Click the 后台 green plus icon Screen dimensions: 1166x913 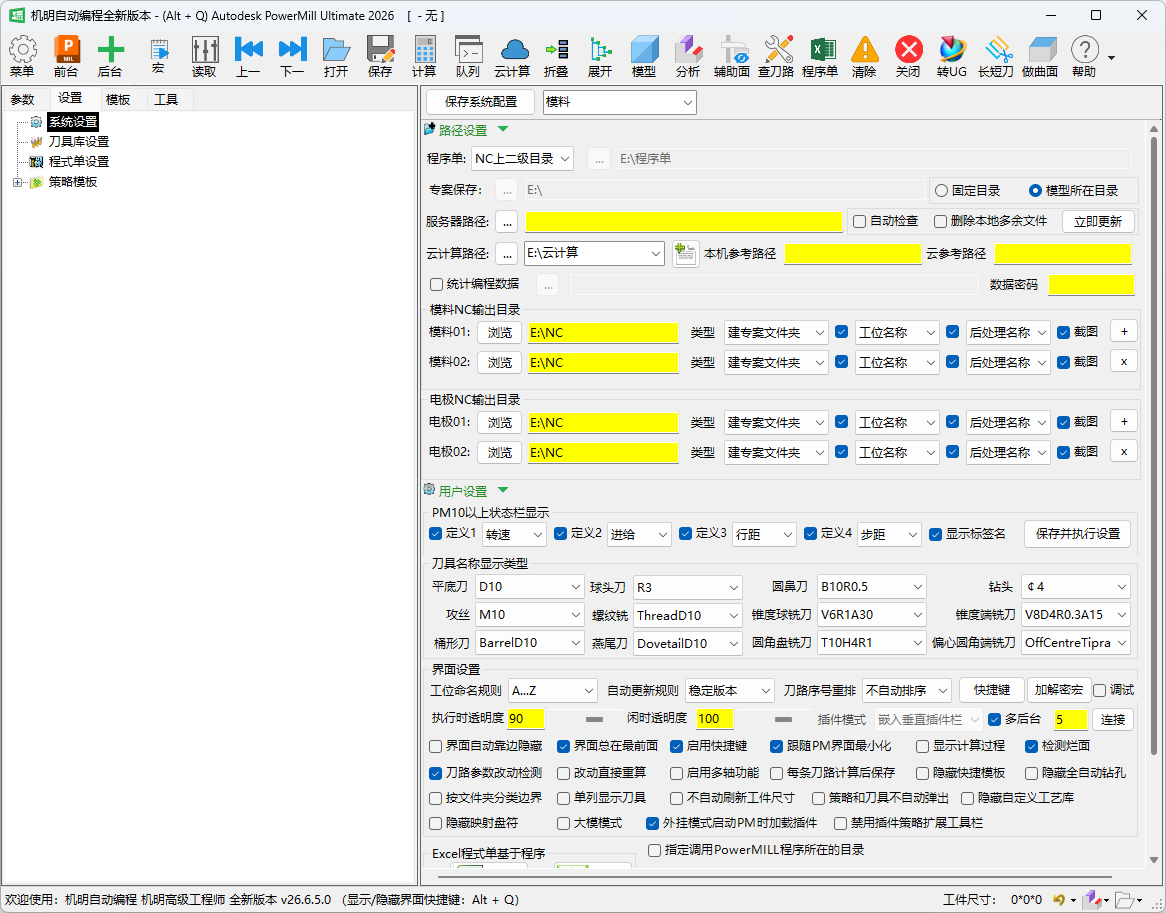coord(110,57)
